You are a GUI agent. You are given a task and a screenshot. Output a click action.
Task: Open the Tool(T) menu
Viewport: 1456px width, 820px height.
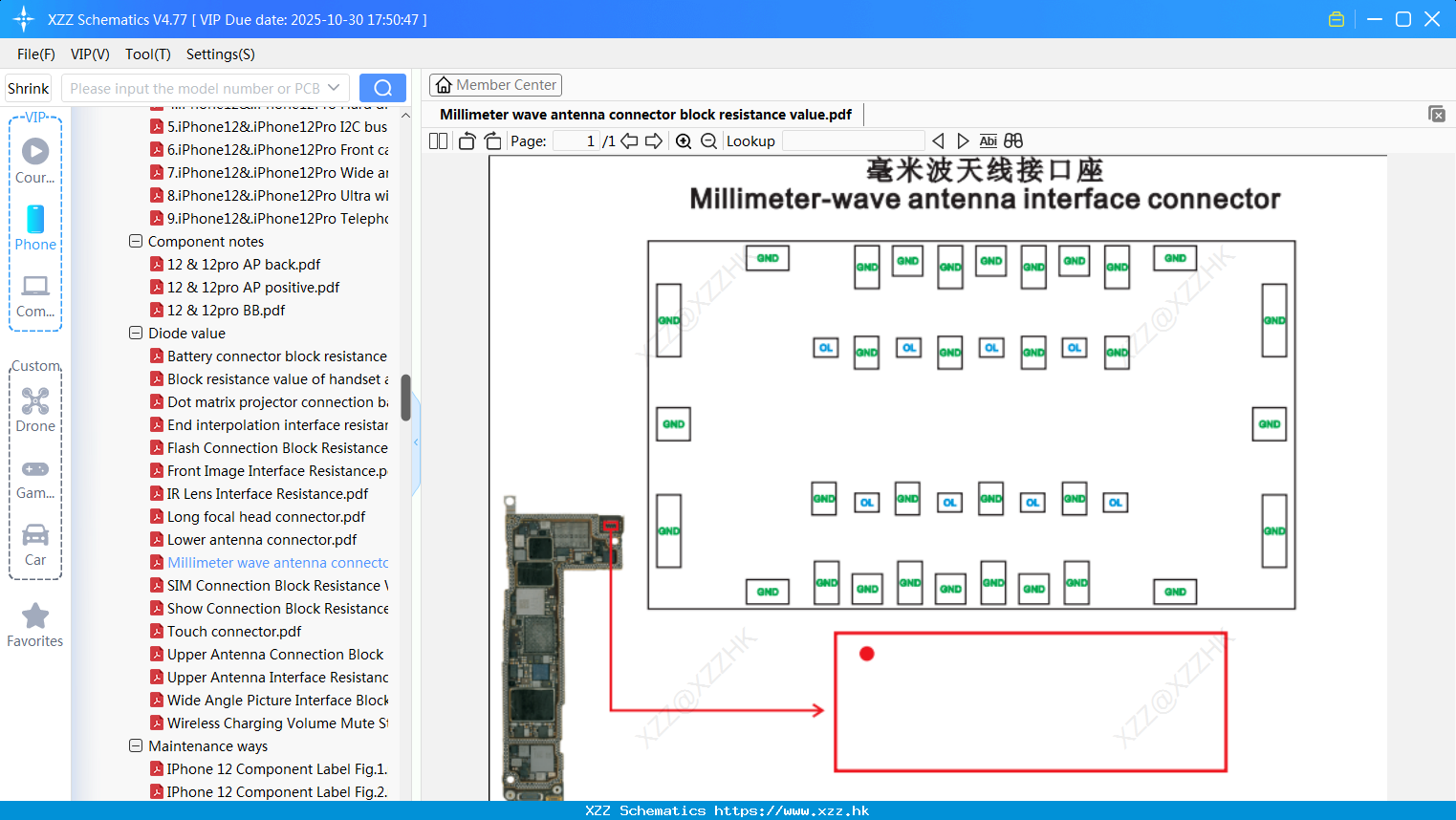pos(148,54)
